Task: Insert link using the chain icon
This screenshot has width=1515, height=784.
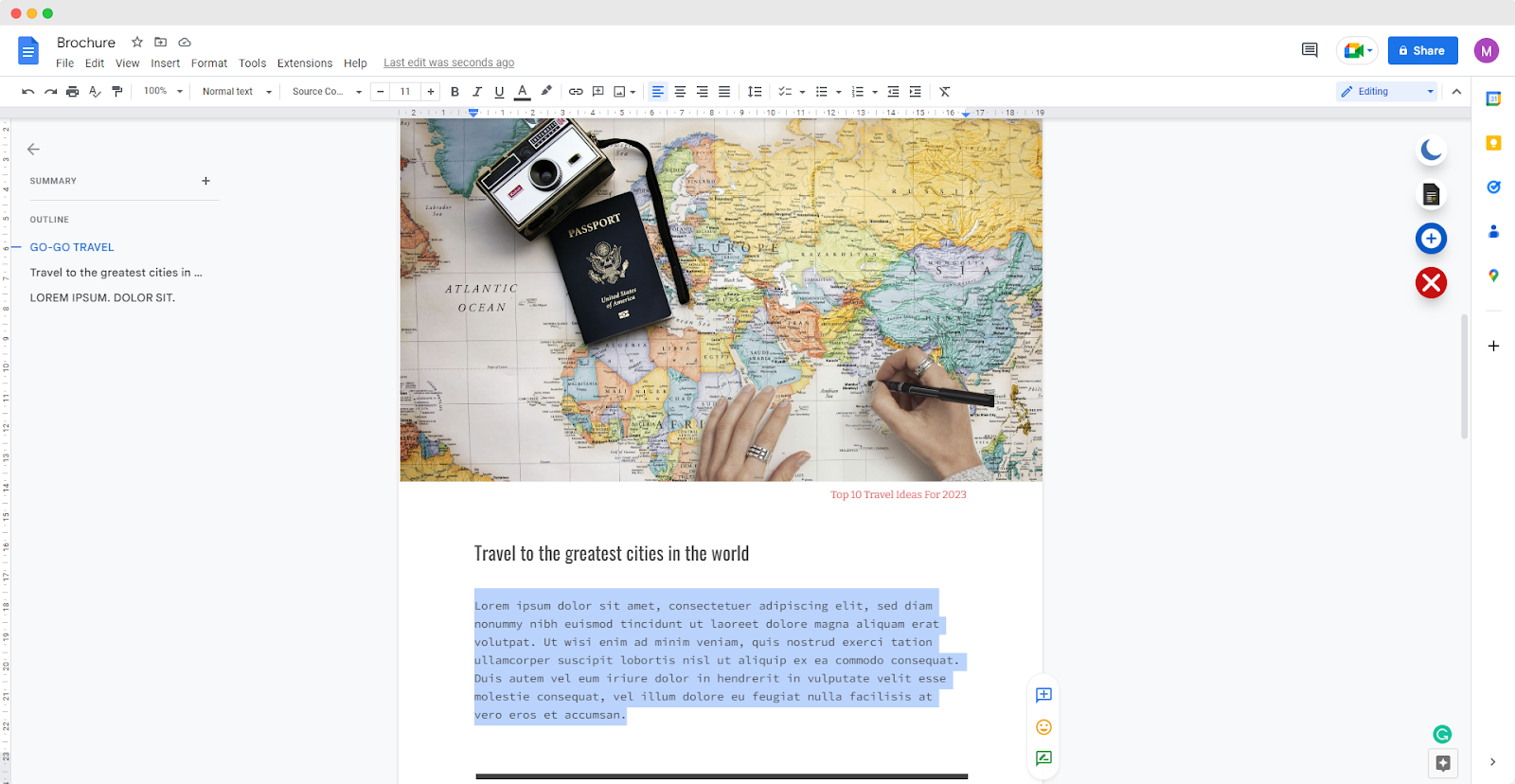Action: 576,92
